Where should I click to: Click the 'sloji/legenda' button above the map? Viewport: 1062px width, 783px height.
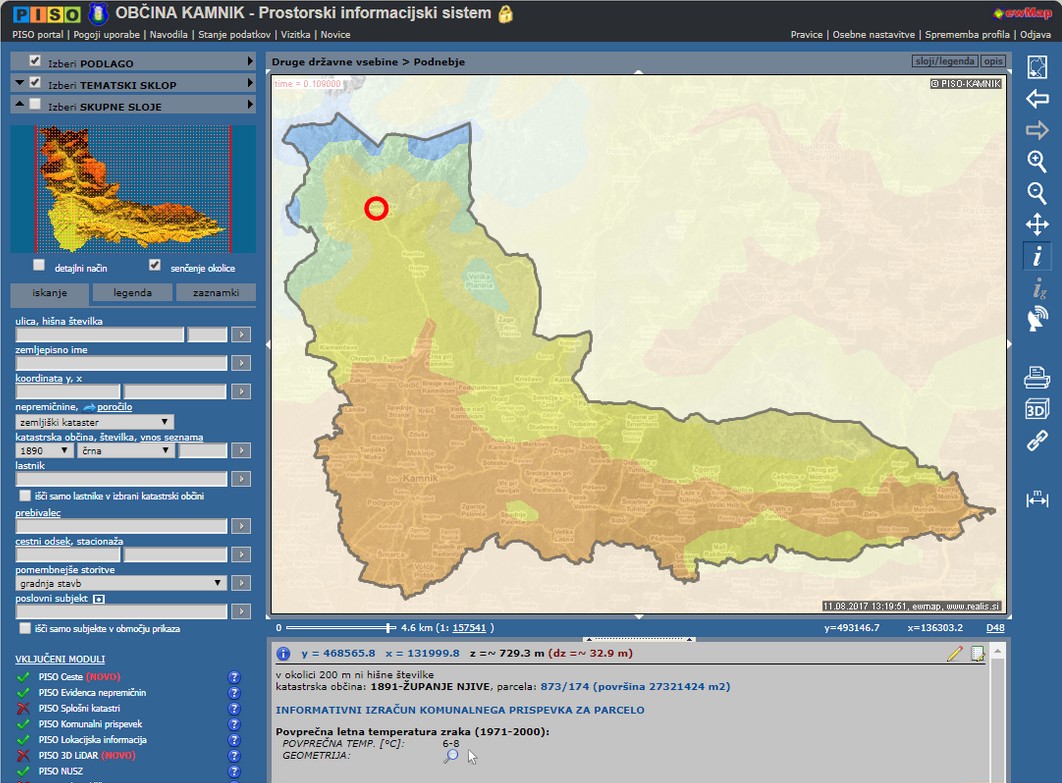pyautogui.click(x=944, y=62)
